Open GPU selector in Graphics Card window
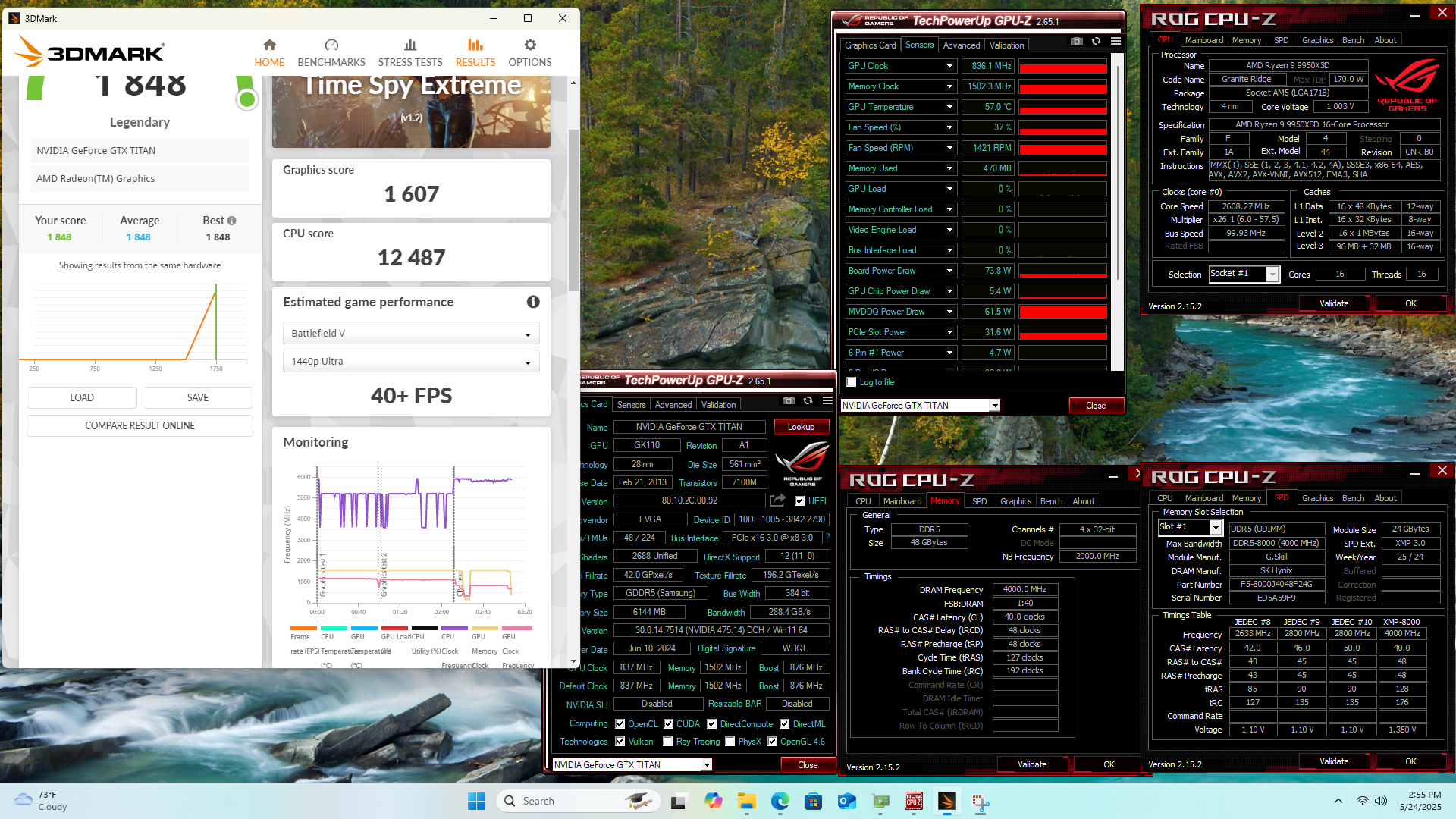This screenshot has height=819, width=1456. pos(632,765)
